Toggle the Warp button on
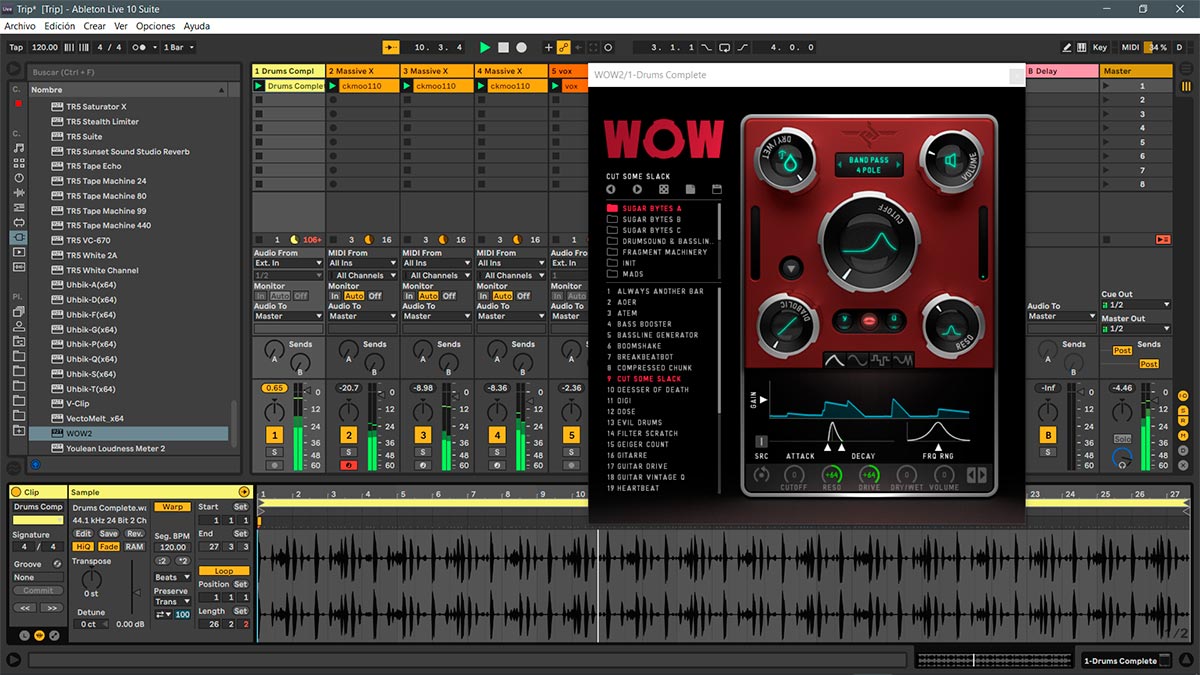 coord(172,507)
